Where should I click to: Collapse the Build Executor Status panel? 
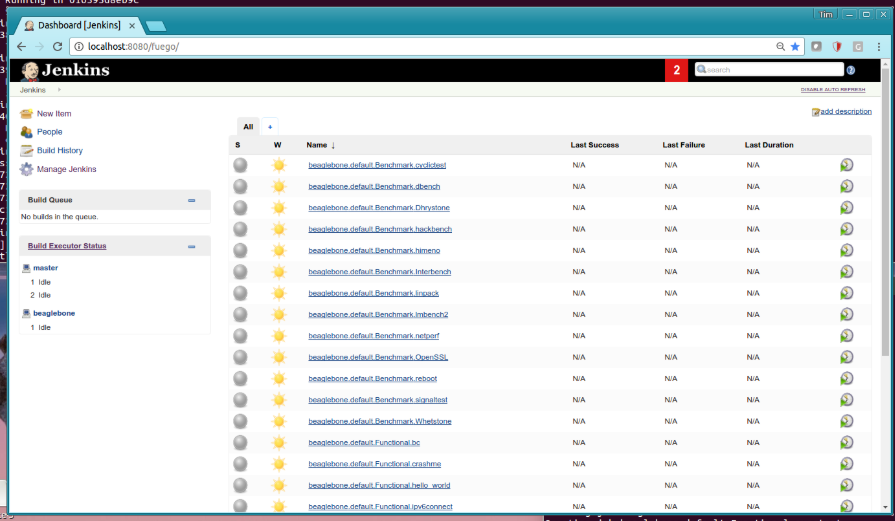(x=192, y=247)
